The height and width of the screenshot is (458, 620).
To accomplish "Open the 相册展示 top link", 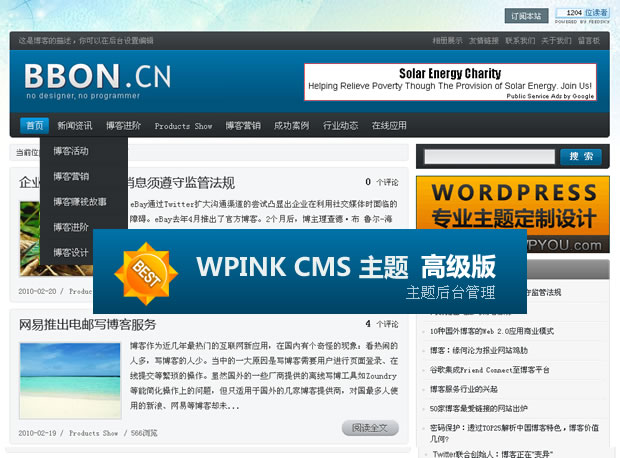I will tap(447, 41).
